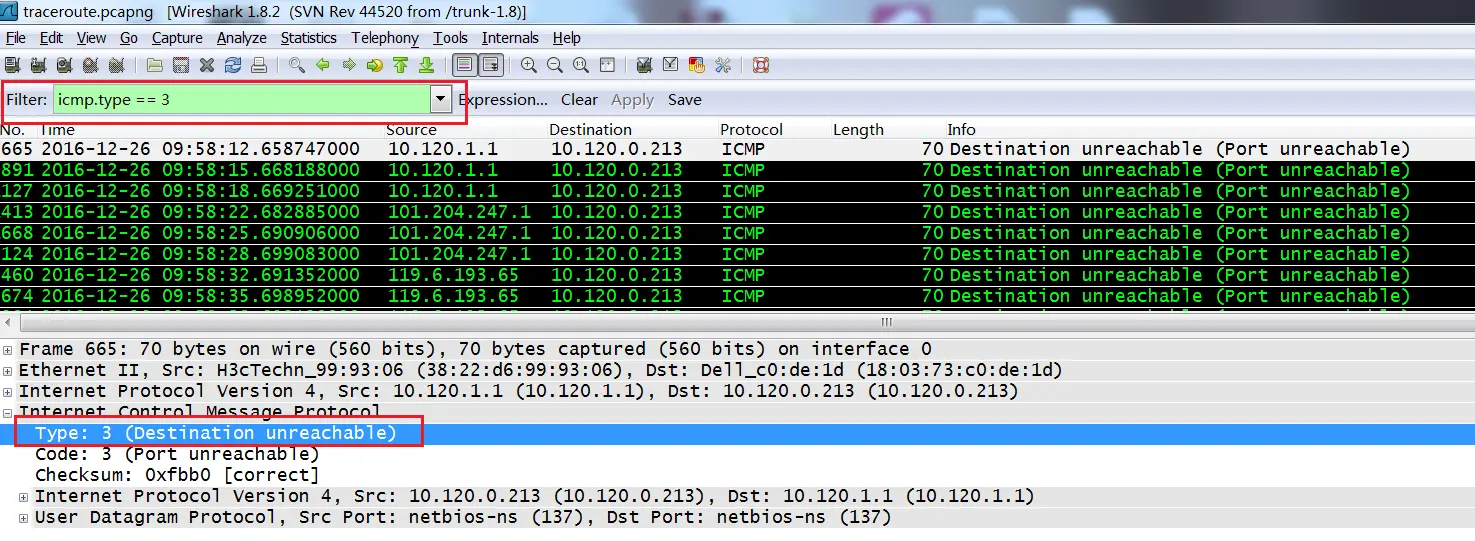Image resolution: width=1475 pixels, height=541 pixels.
Task: Open the Telephony menu
Action: [385, 38]
